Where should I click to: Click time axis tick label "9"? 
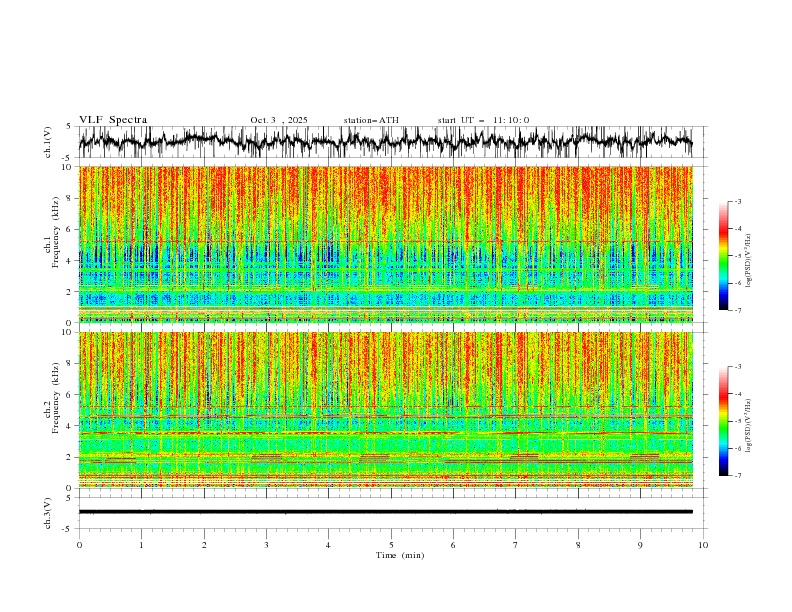click(640, 545)
